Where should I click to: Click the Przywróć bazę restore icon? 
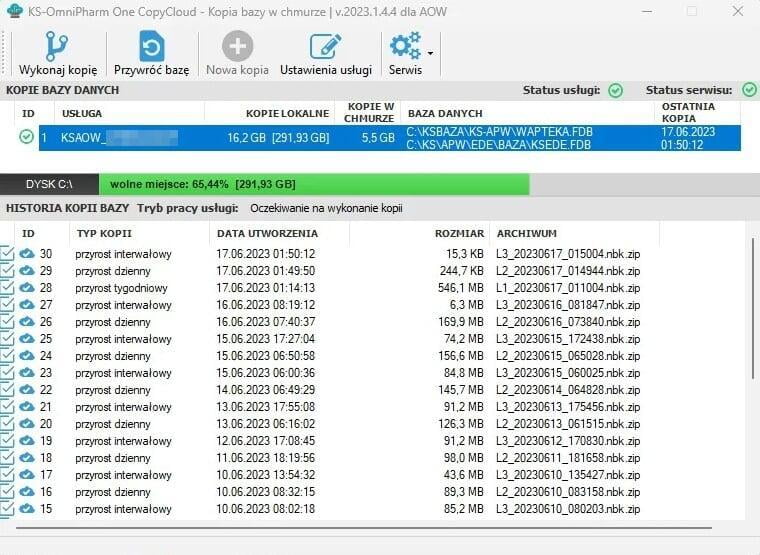151,47
